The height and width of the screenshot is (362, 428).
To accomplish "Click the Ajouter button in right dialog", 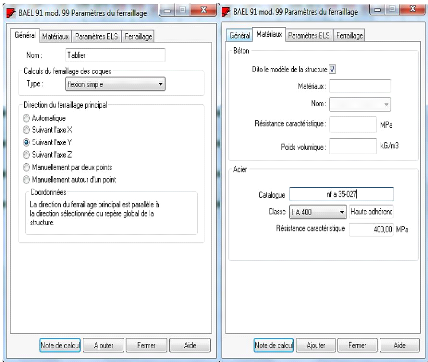I will click(316, 345).
